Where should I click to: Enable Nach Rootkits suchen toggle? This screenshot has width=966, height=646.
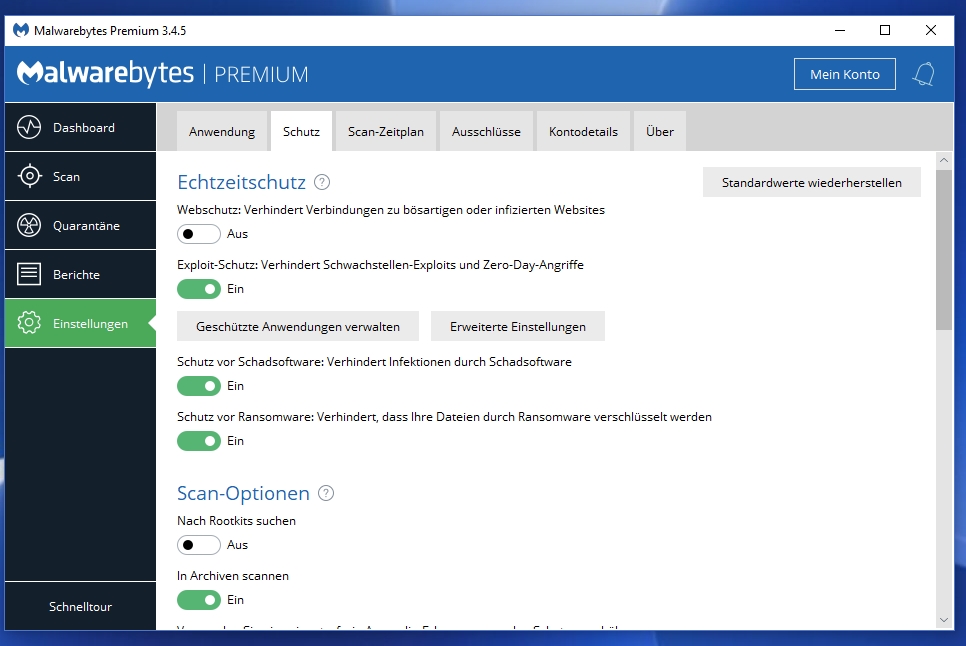(198, 545)
